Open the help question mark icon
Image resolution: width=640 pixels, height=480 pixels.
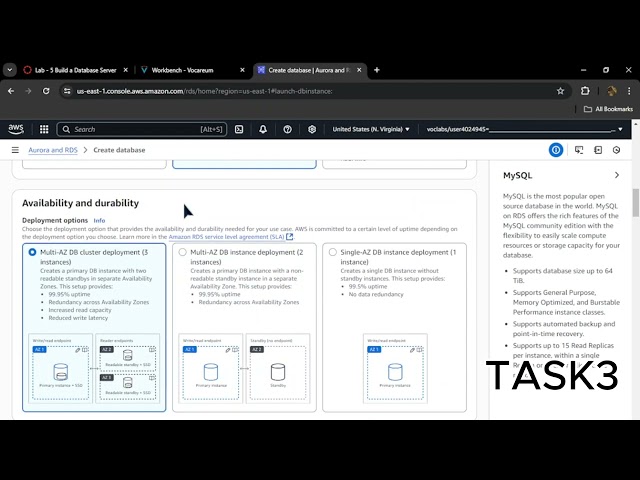pyautogui.click(x=287, y=129)
